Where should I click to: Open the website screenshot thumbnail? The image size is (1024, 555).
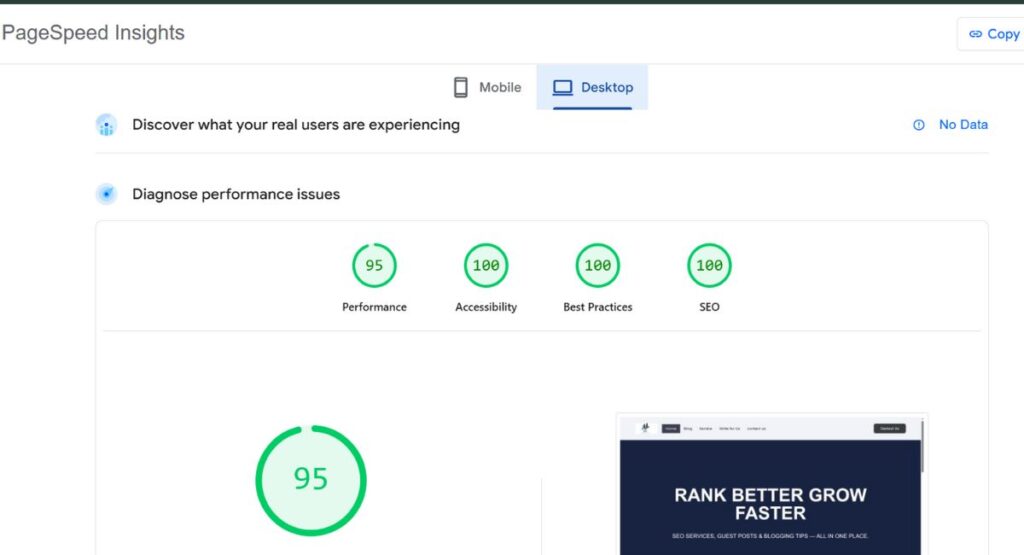tap(770, 490)
